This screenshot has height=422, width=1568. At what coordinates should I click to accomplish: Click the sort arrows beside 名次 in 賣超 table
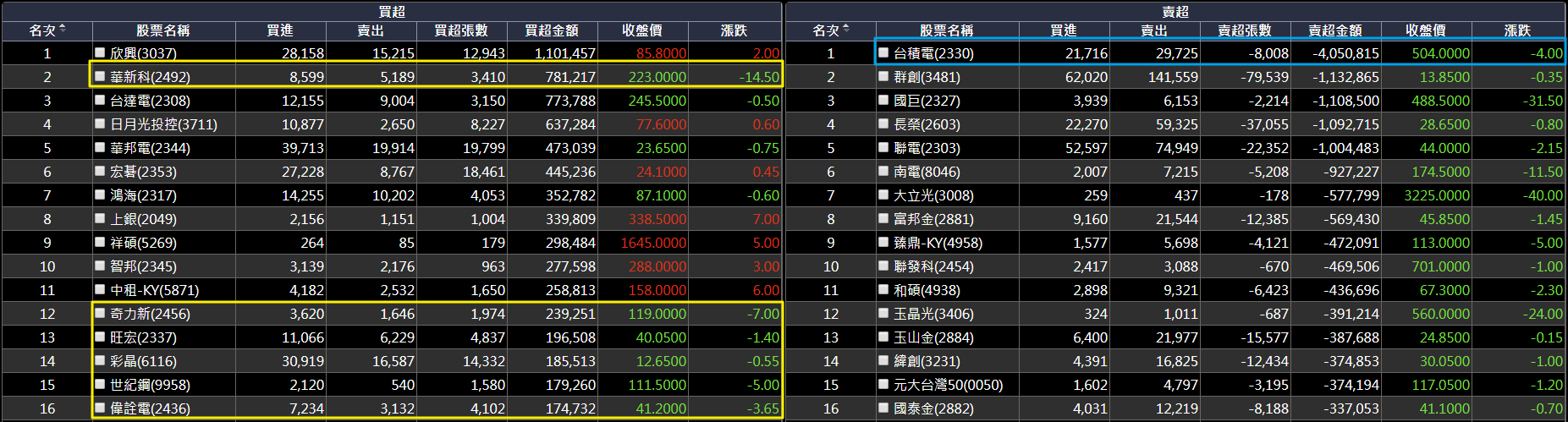click(x=846, y=30)
